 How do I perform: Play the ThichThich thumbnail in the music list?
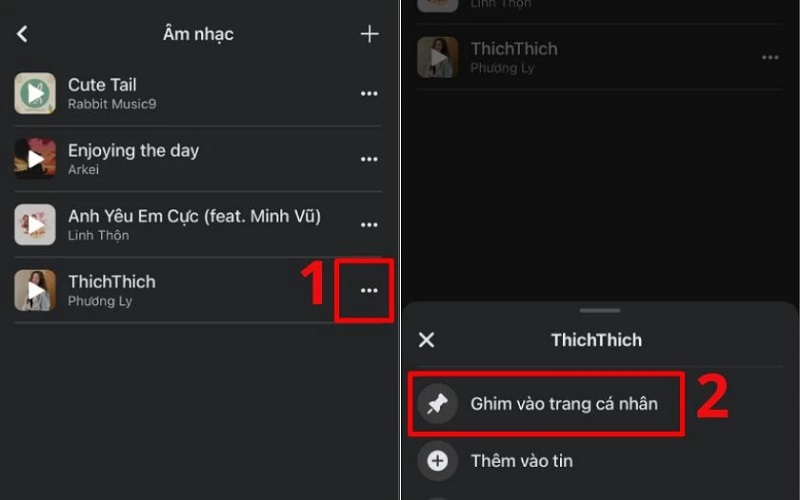pos(35,290)
